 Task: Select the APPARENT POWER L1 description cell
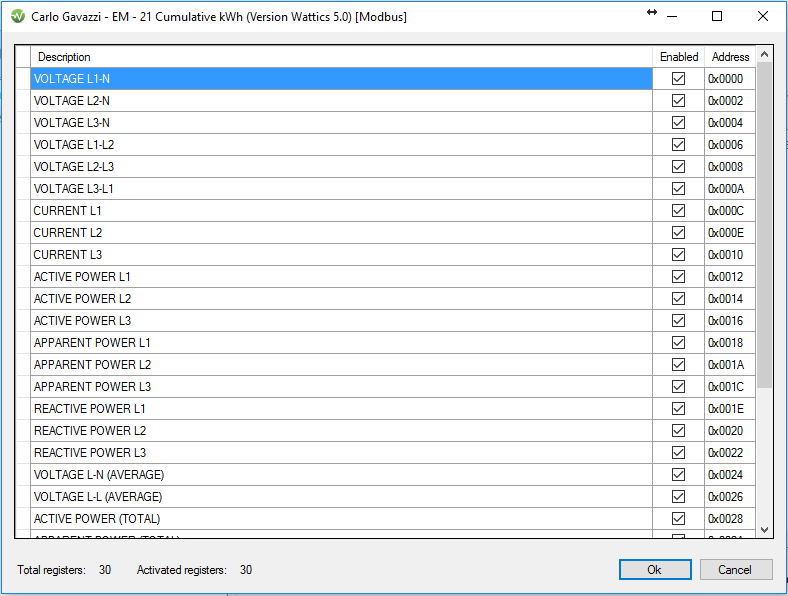342,343
